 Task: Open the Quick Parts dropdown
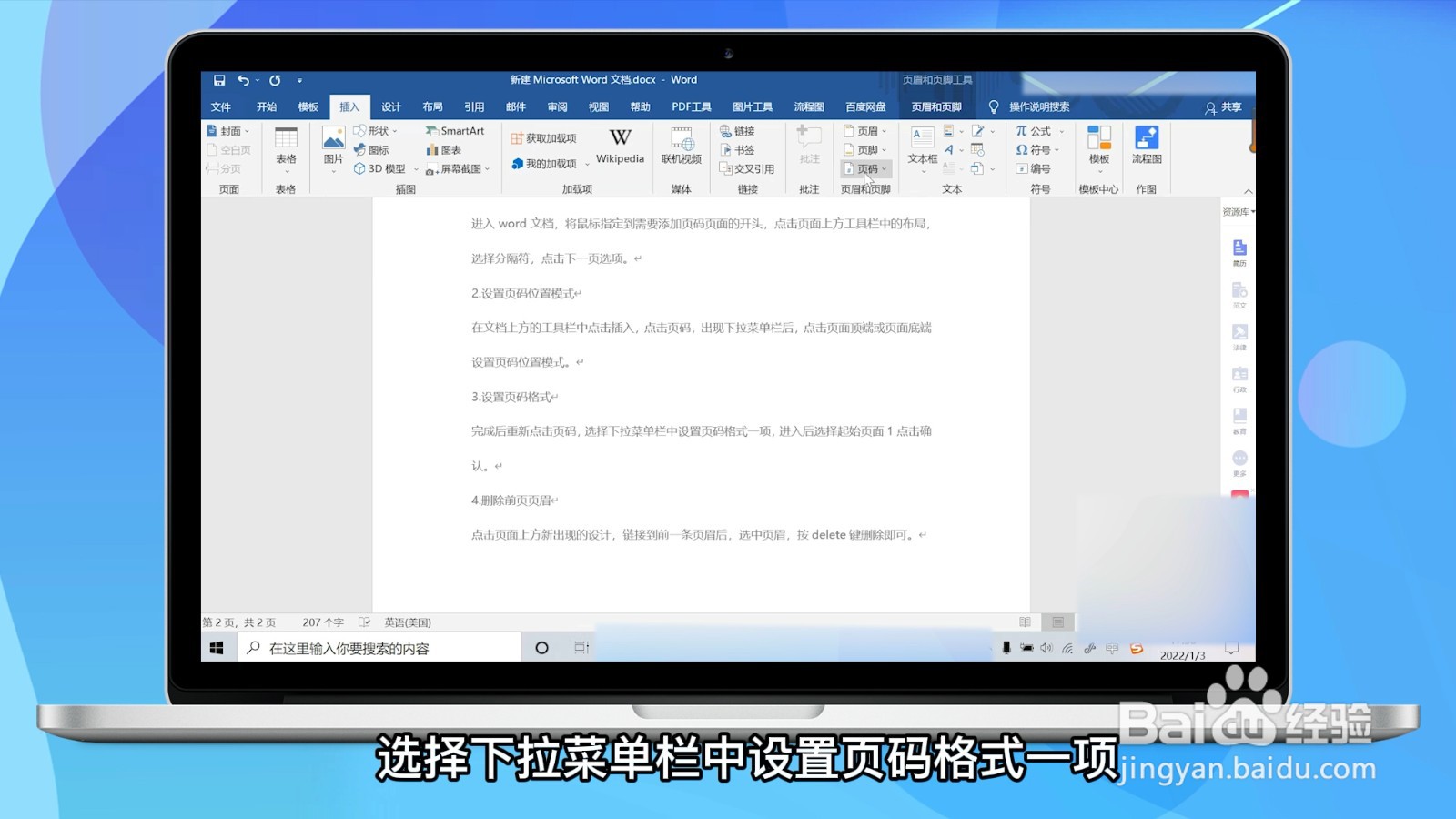953,131
